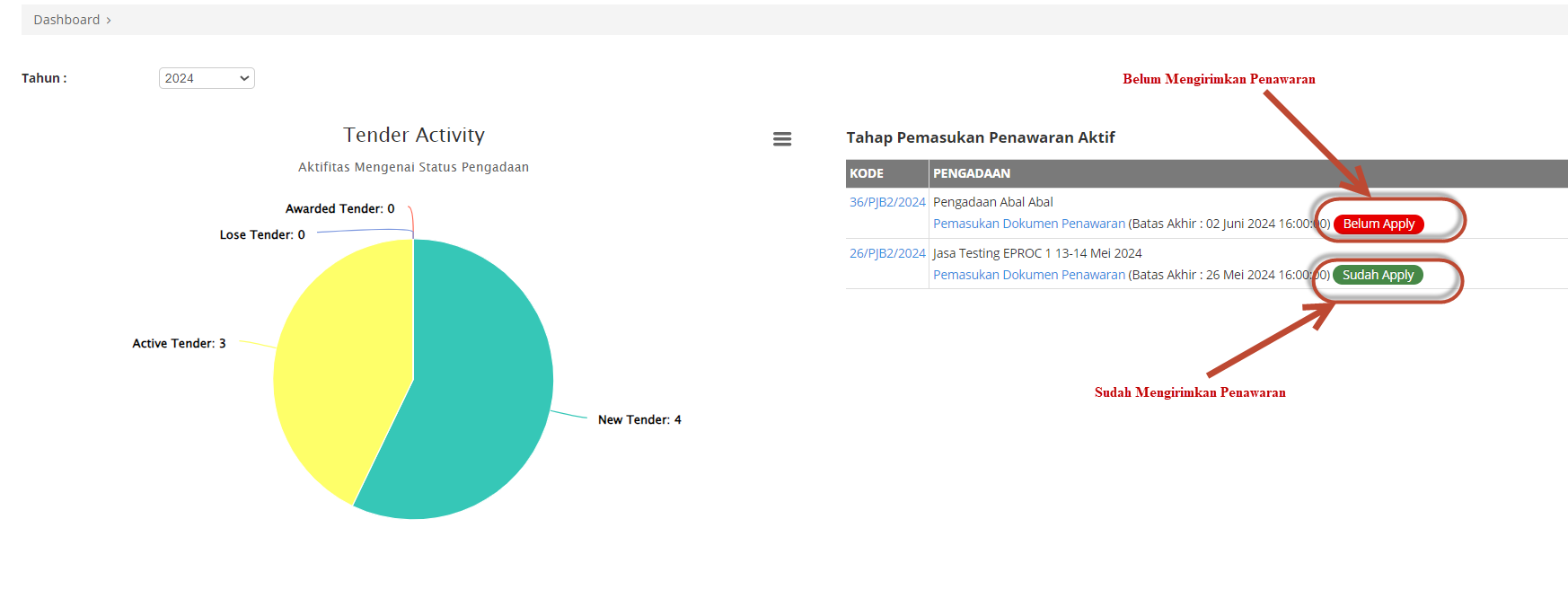
Task: Click the breadcrumb chevron after Dashboard
Action: coord(109,21)
